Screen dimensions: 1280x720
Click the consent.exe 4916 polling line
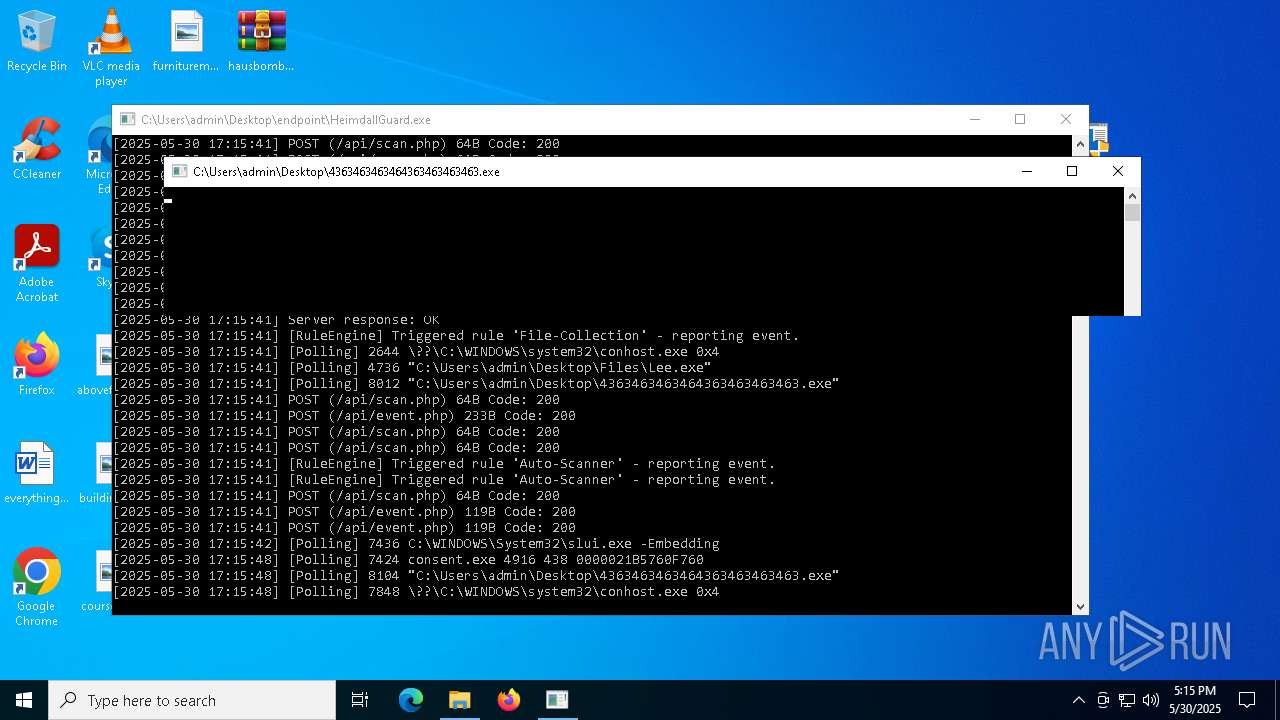tap(408, 560)
